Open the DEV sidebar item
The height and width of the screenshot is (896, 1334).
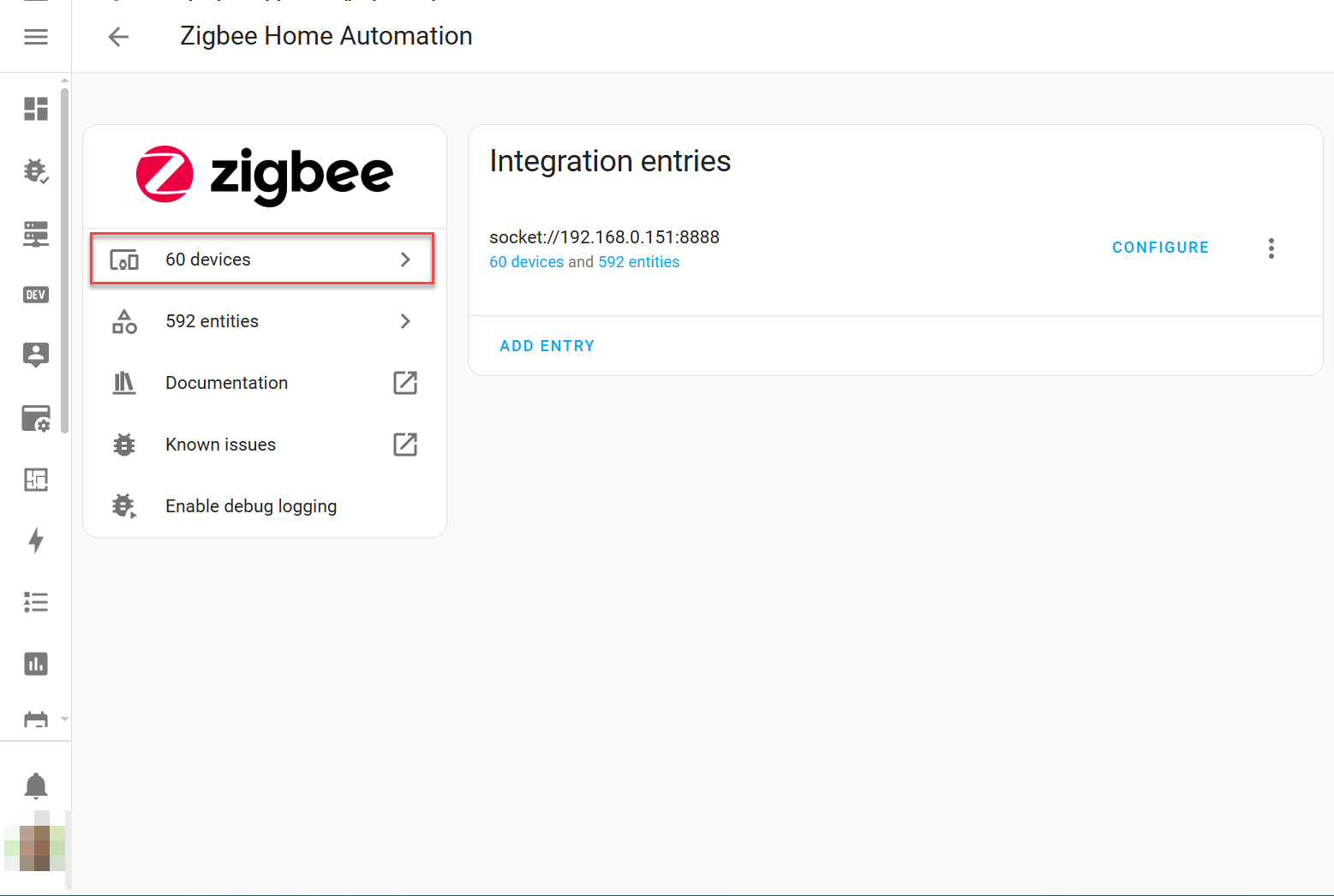point(36,295)
